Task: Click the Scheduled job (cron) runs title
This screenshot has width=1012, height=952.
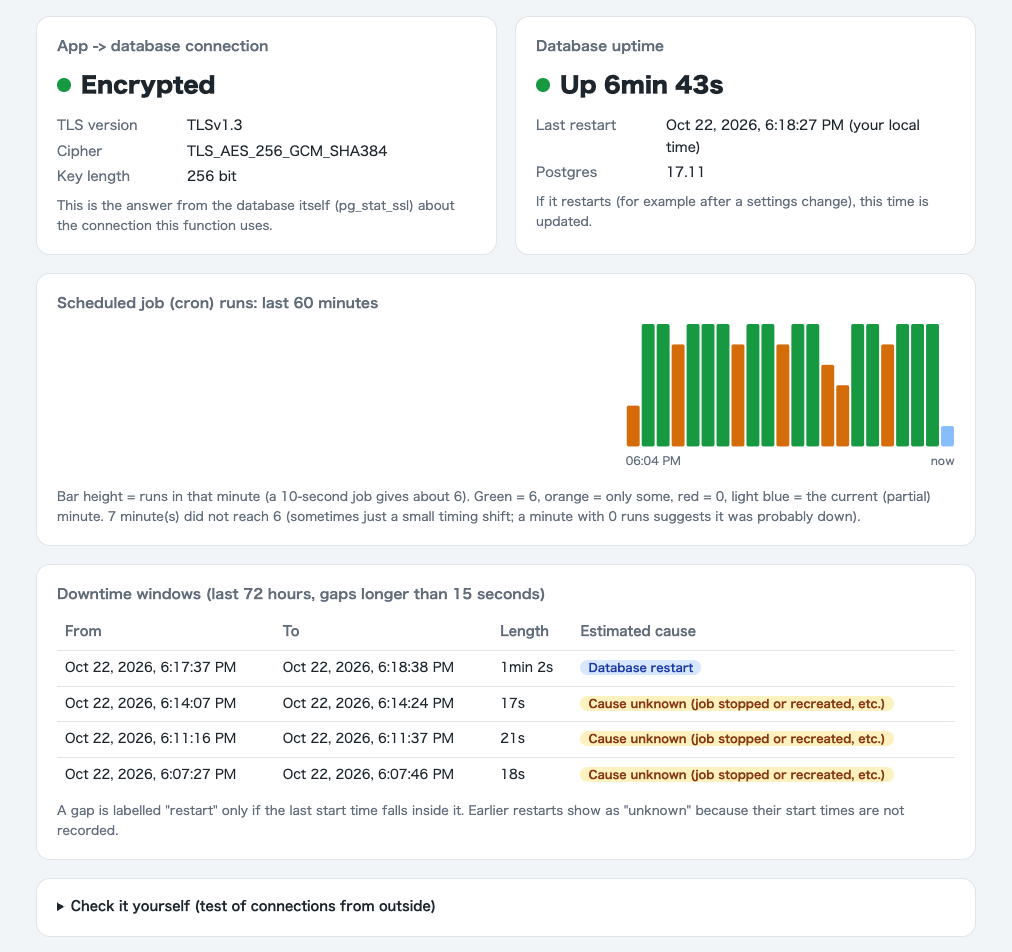Action: pos(218,303)
